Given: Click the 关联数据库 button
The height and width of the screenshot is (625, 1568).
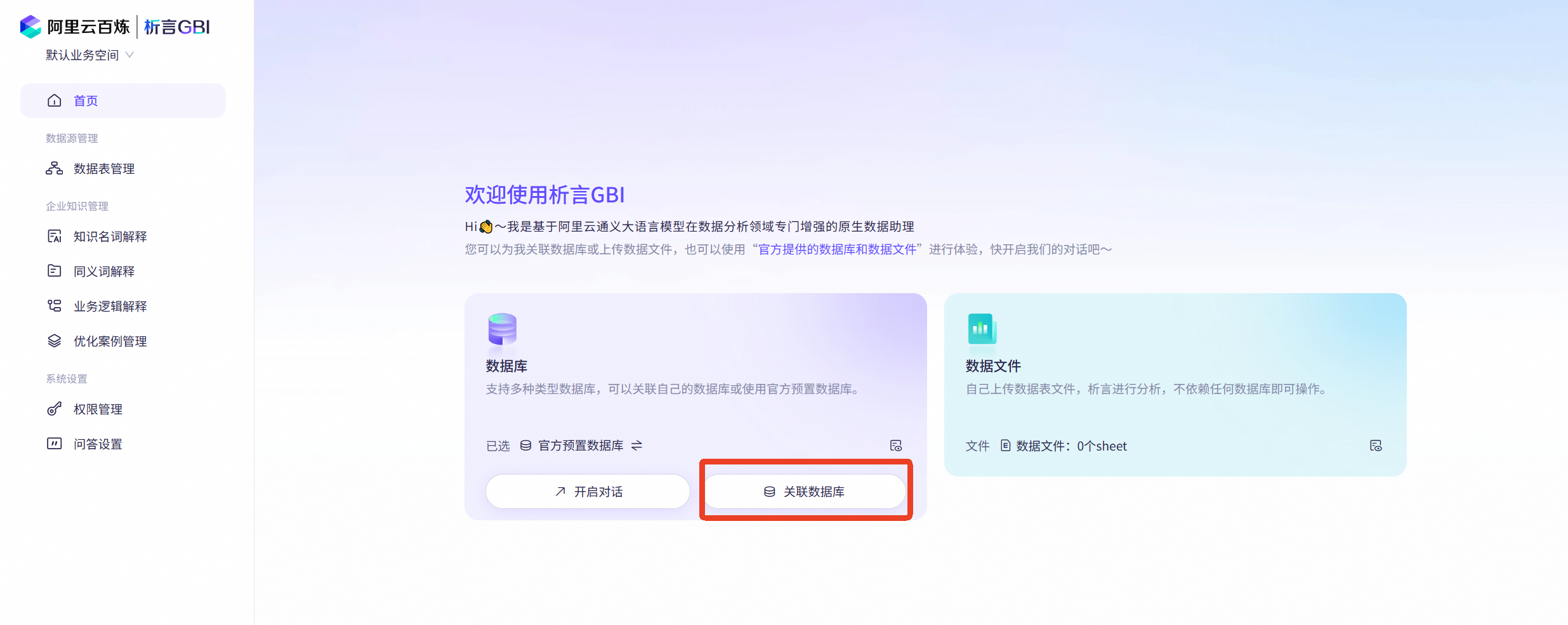Looking at the screenshot, I should click(805, 492).
